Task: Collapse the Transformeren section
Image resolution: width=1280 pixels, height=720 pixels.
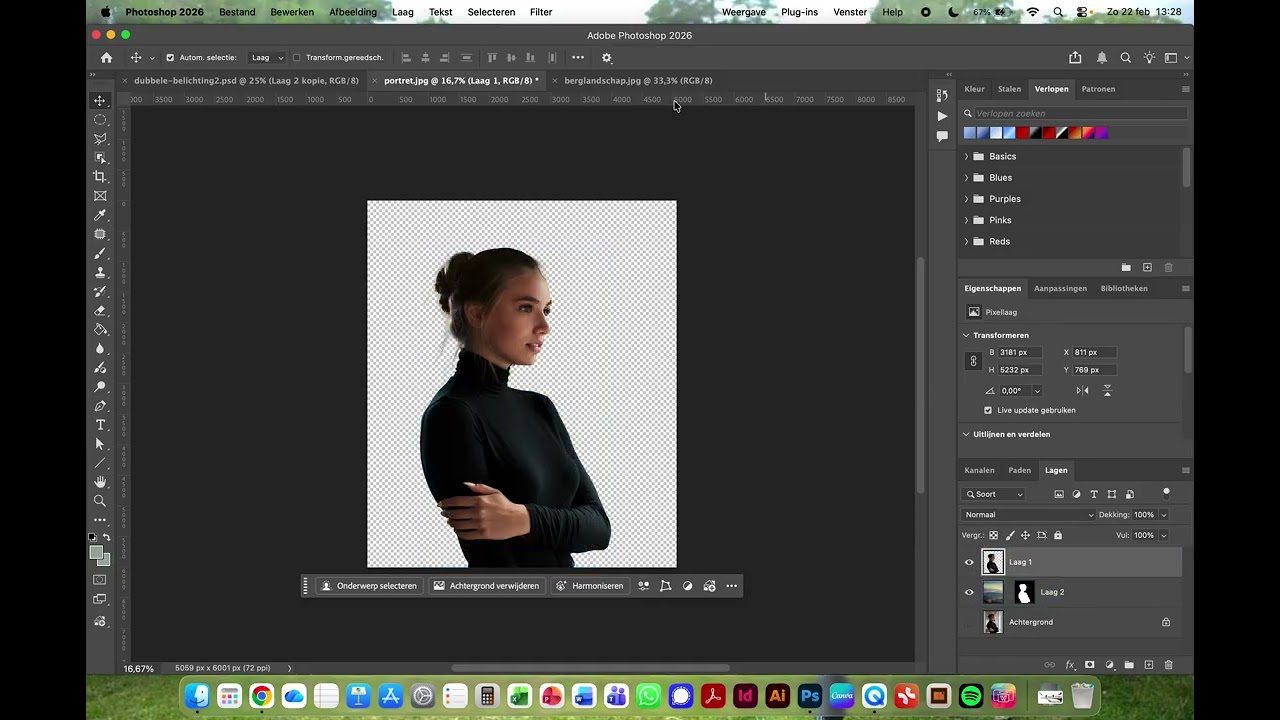Action: point(966,335)
